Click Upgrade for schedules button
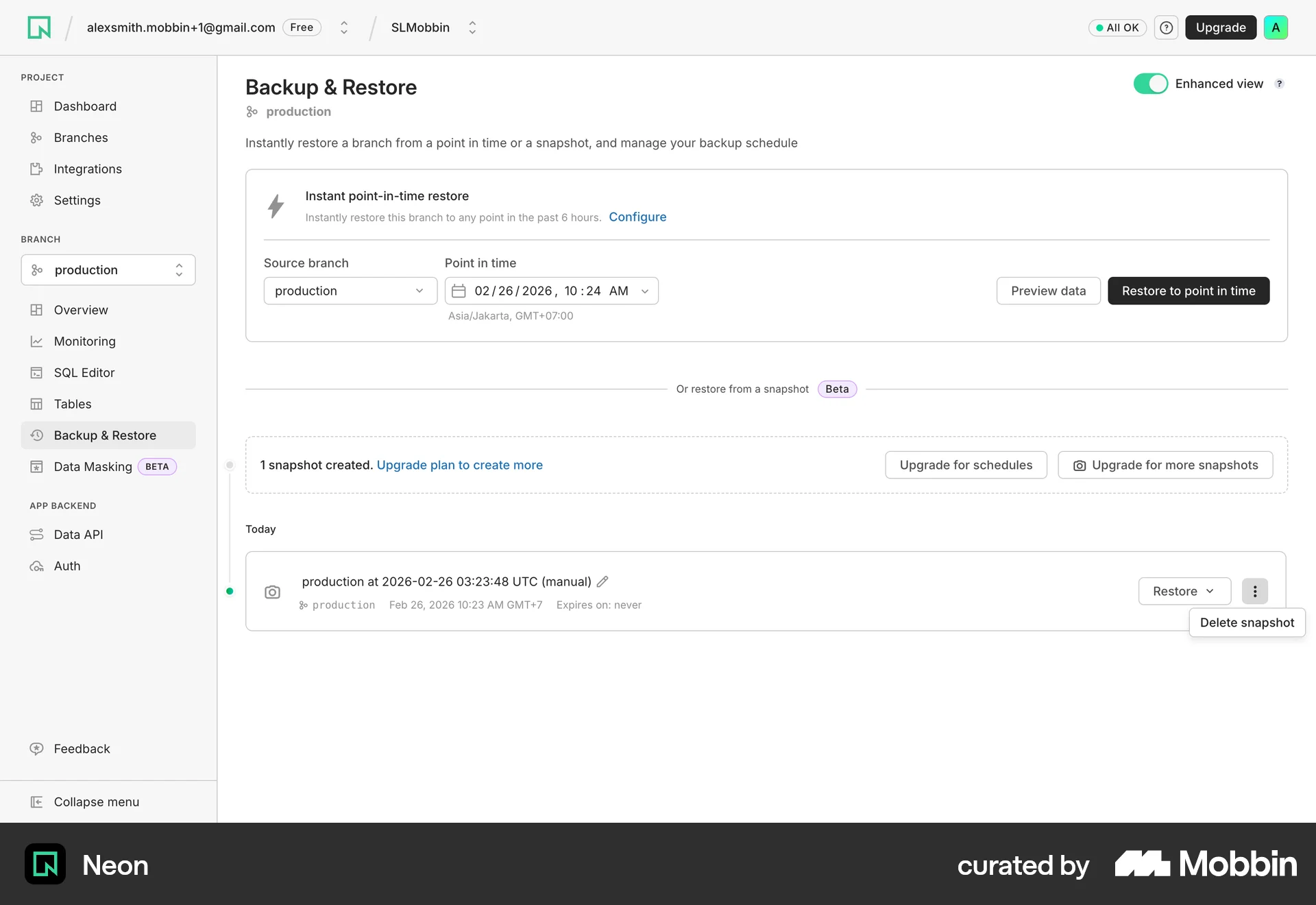The image size is (1316, 905). point(966,465)
